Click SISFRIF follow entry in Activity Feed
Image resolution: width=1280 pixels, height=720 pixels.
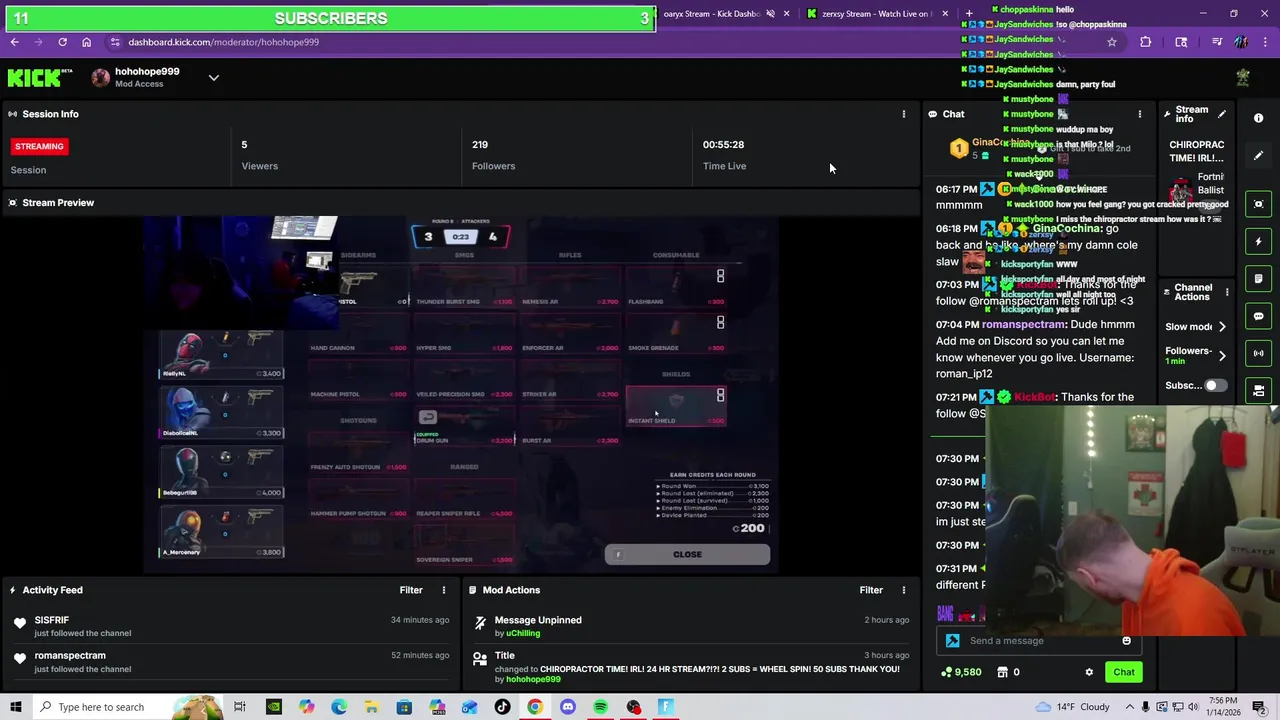coord(230,626)
